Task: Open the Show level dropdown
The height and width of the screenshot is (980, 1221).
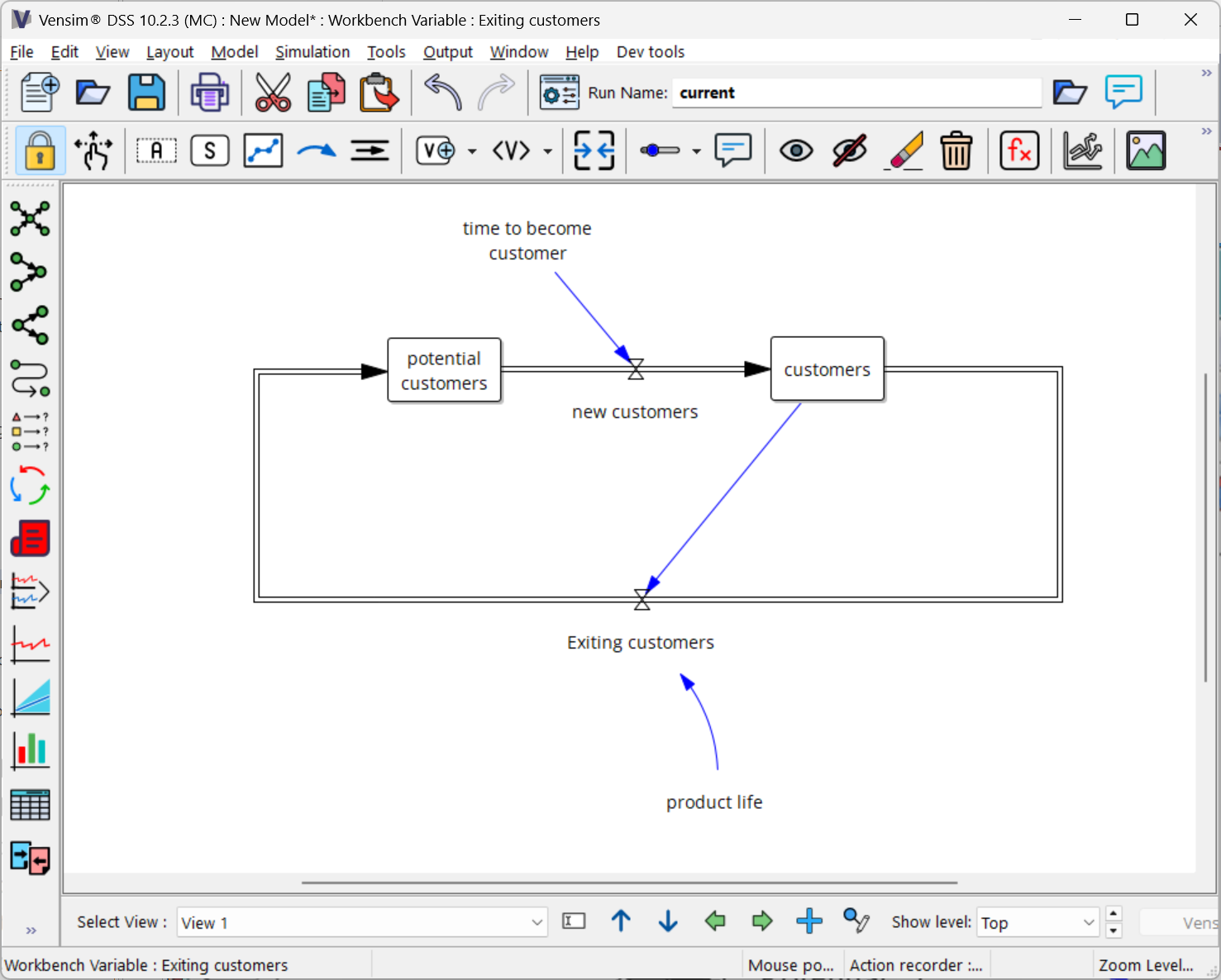Action: (1088, 922)
